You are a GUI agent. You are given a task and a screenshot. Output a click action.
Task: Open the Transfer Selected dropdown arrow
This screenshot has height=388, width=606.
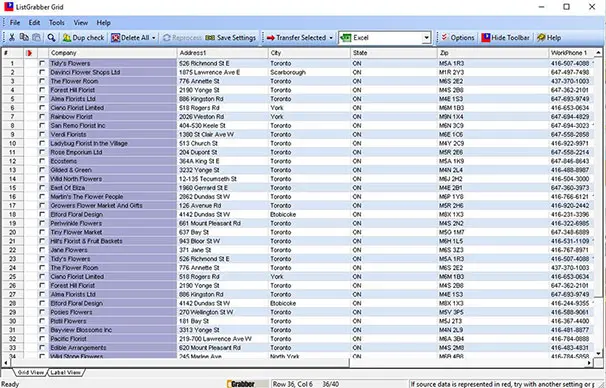pyautogui.click(x=331, y=38)
